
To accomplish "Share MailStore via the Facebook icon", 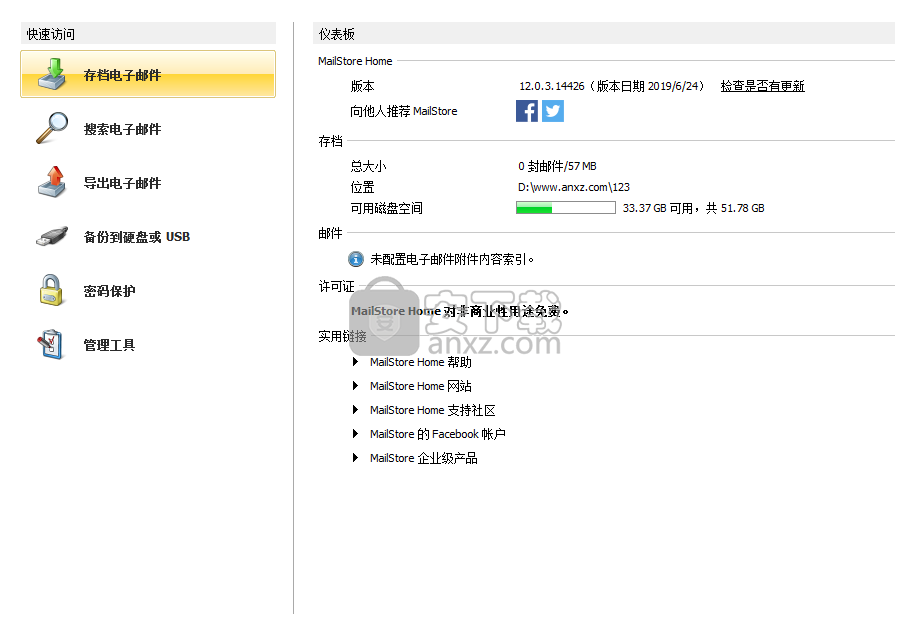I will [x=527, y=111].
